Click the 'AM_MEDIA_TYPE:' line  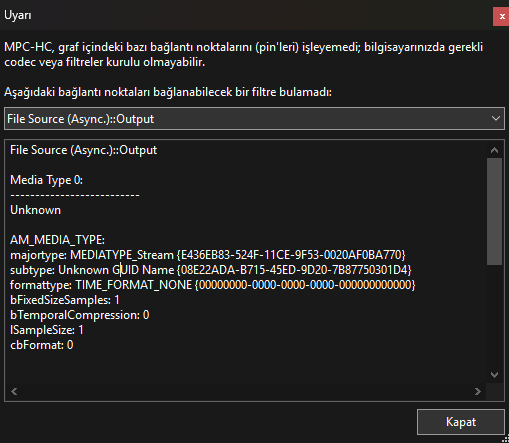coord(57,240)
